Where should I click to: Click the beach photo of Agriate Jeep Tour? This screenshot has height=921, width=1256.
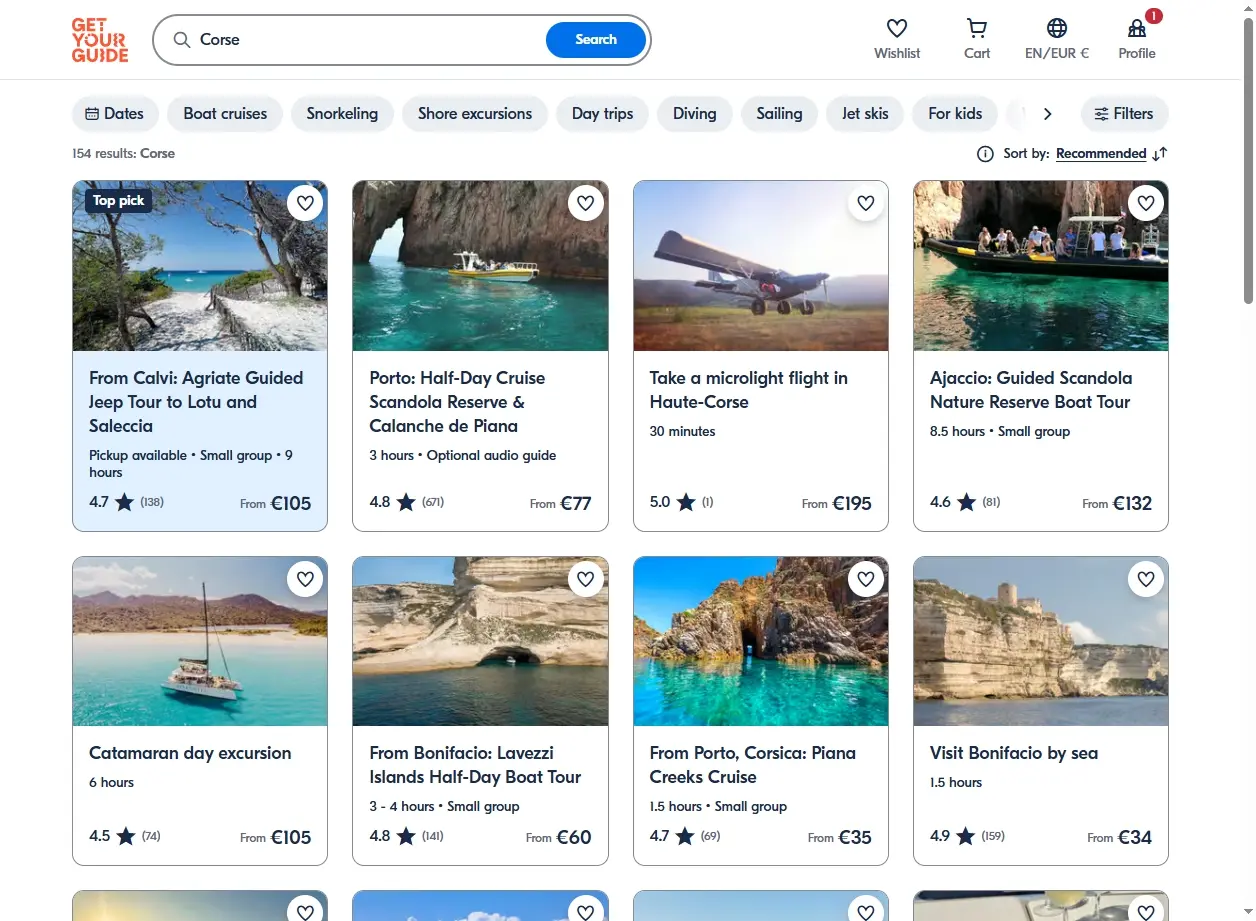200,266
